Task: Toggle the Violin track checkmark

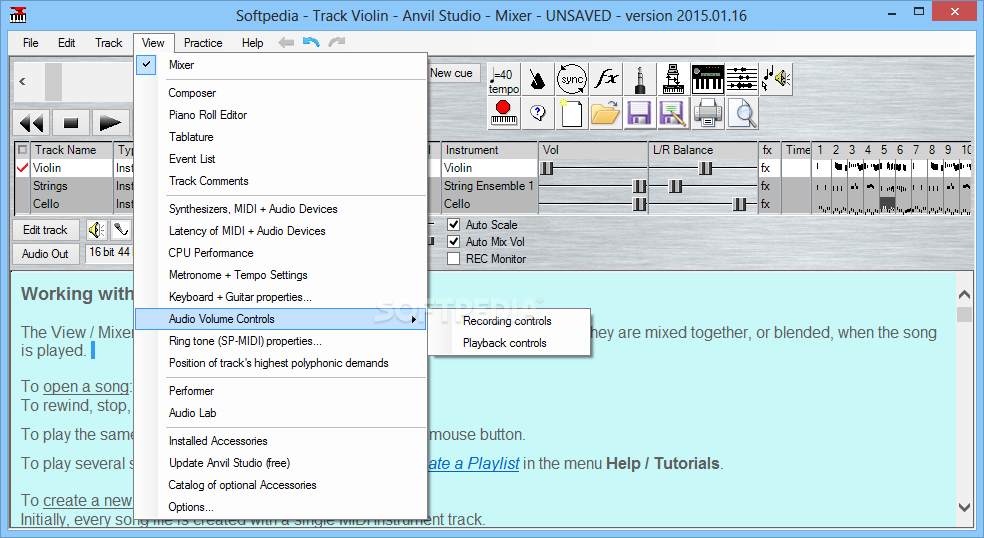Action: (x=23, y=168)
